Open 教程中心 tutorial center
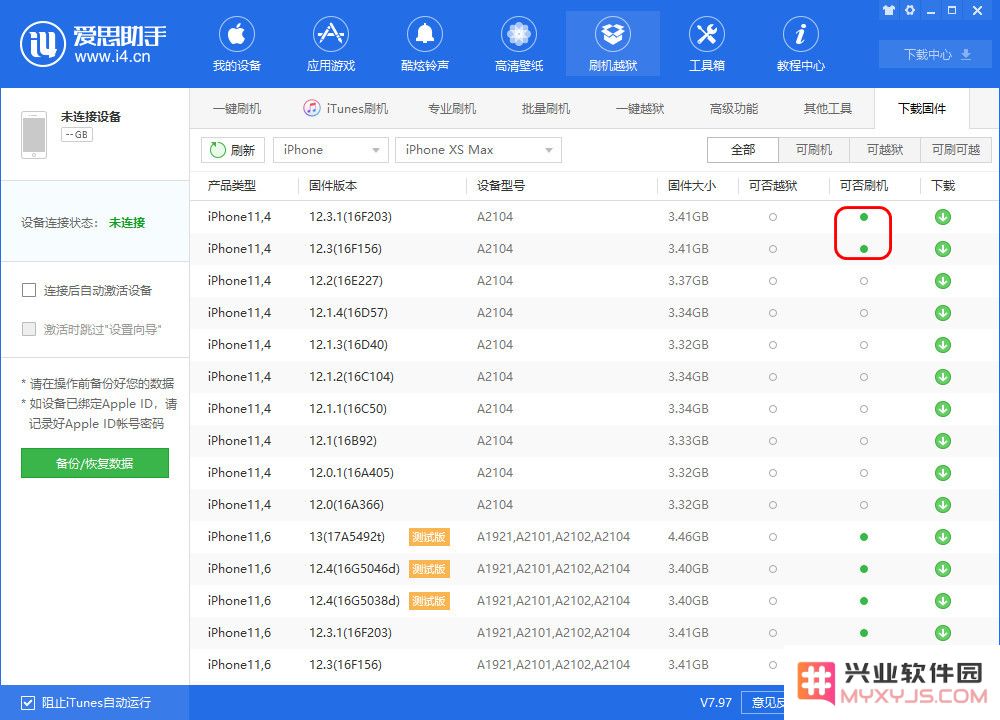Viewport: 1000px width, 720px height. [800, 44]
